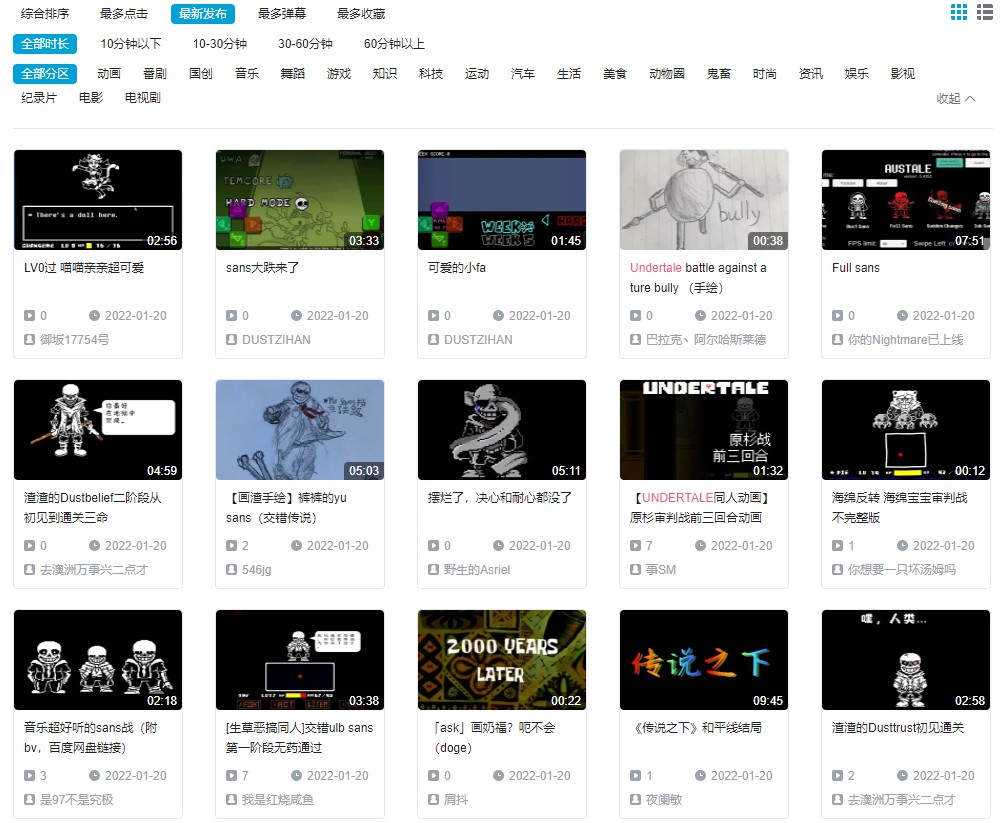Open thumbnail of 海绵反转 海绵宝宝审判战 video
Viewport: 1007px width, 823px height.
pos(906,430)
